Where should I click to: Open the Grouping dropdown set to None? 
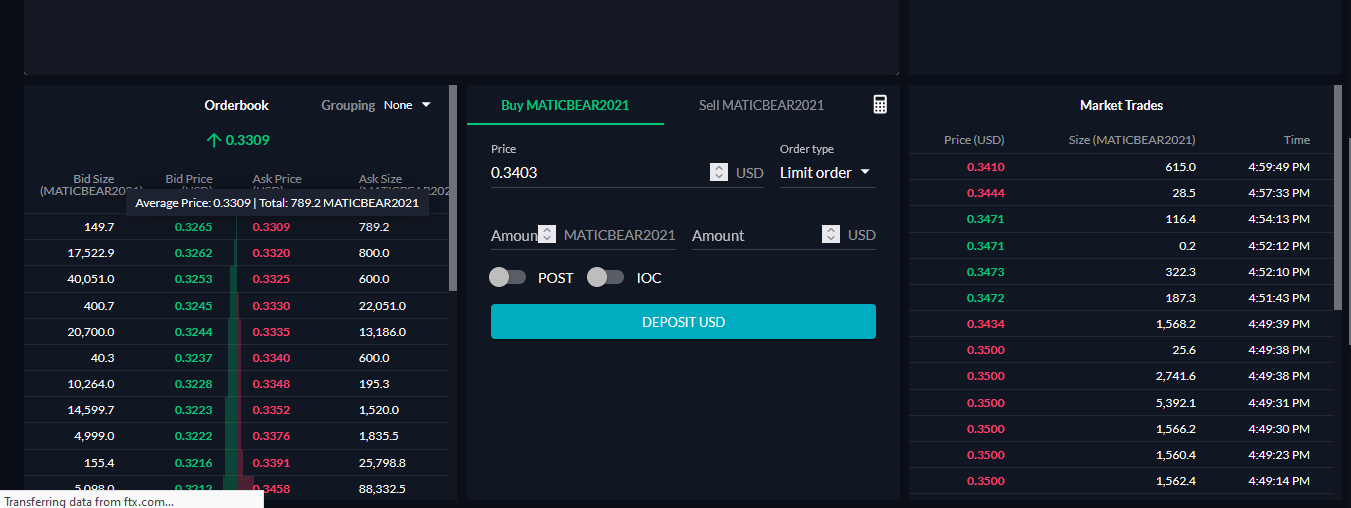(407, 105)
